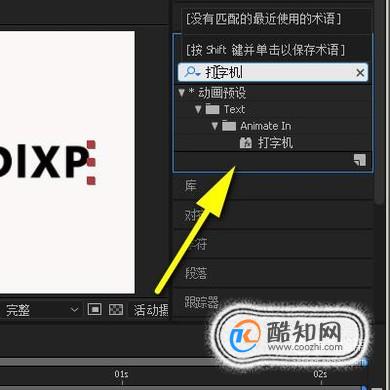Click the 02s timeline ruler mark
The image size is (390, 390).
coord(320,374)
